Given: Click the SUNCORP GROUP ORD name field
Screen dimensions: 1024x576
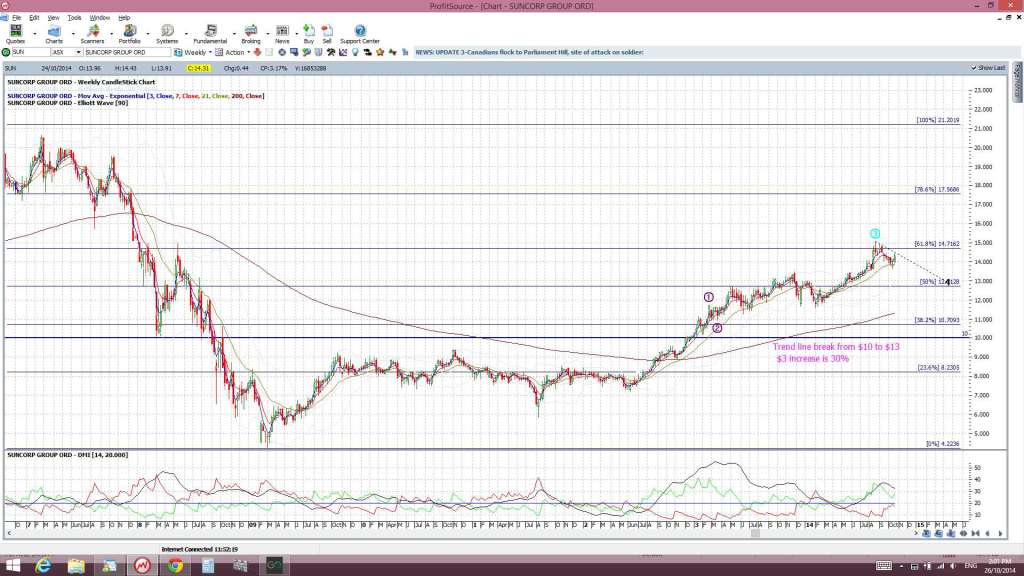Looking at the screenshot, I should click(x=127, y=52).
